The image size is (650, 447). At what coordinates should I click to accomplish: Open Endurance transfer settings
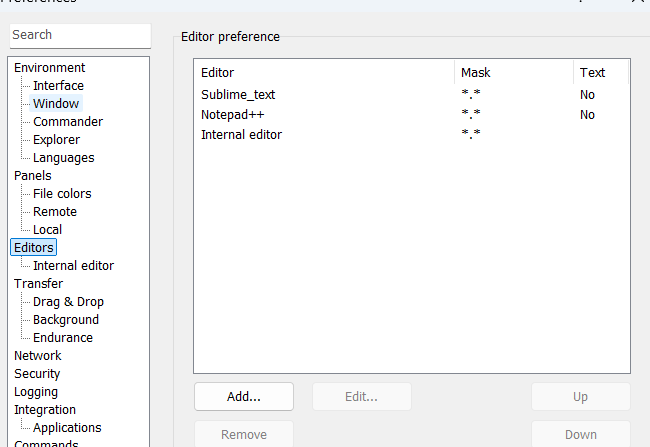[63, 338]
